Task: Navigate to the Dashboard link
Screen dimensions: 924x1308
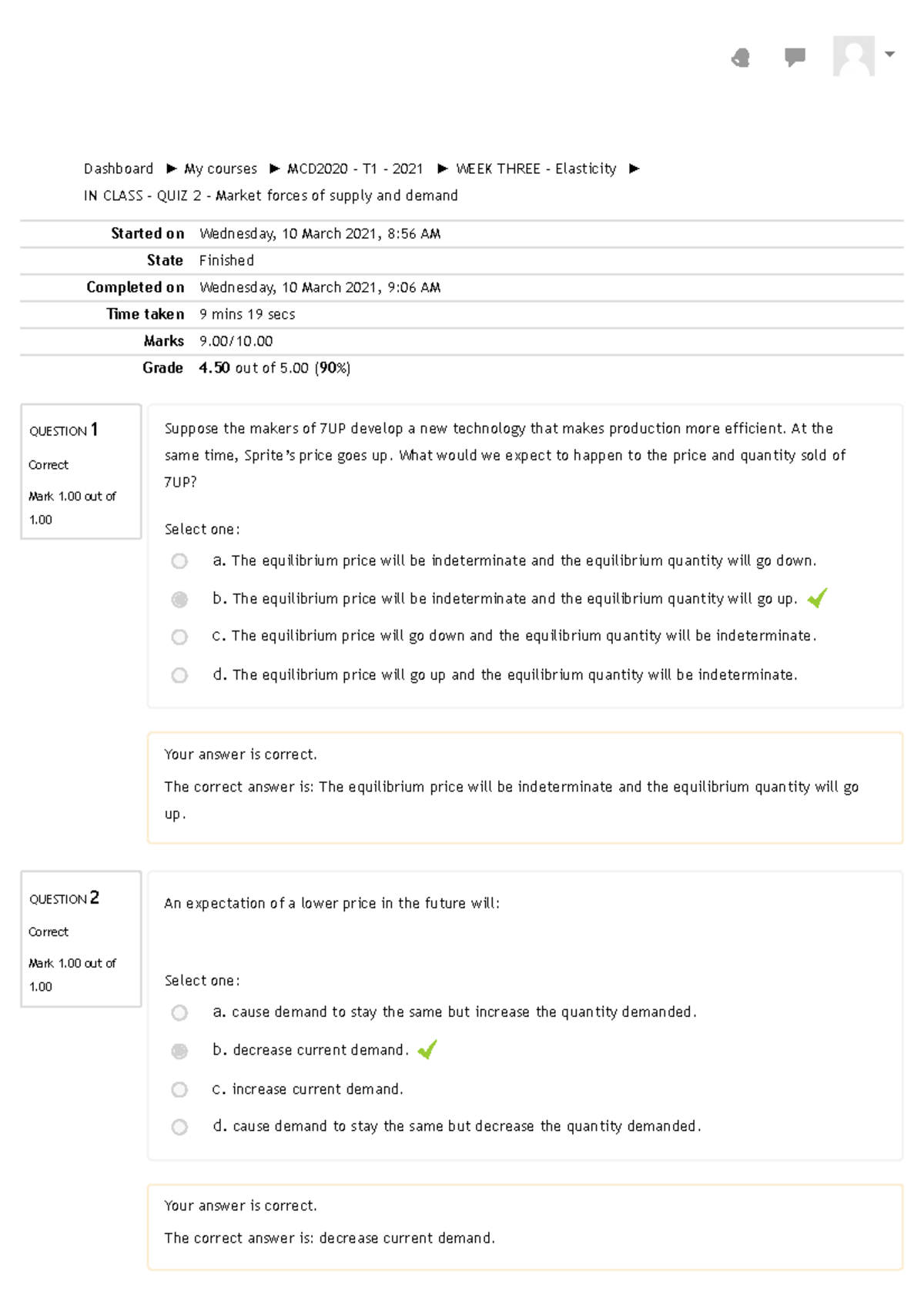Action: pos(118,169)
